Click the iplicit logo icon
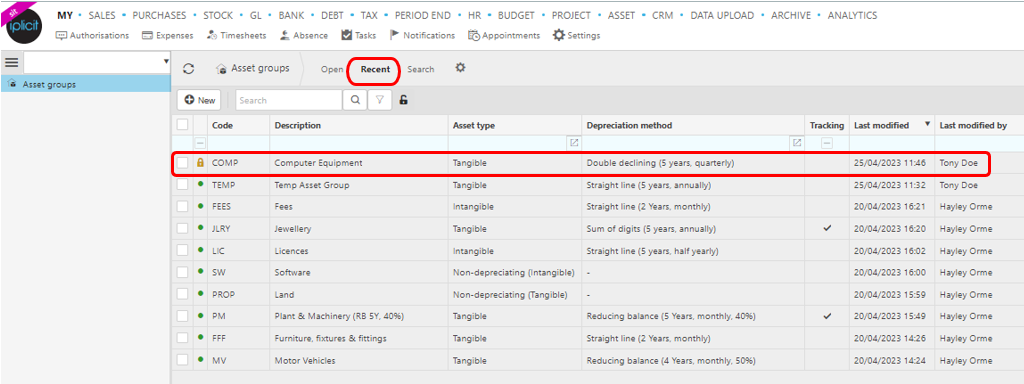The image size is (1024, 384). (24, 25)
